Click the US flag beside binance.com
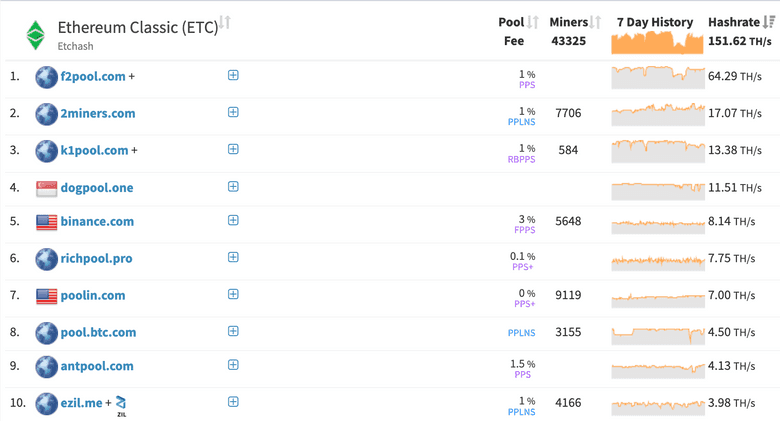Screen dimensions: 780x421 [46, 222]
